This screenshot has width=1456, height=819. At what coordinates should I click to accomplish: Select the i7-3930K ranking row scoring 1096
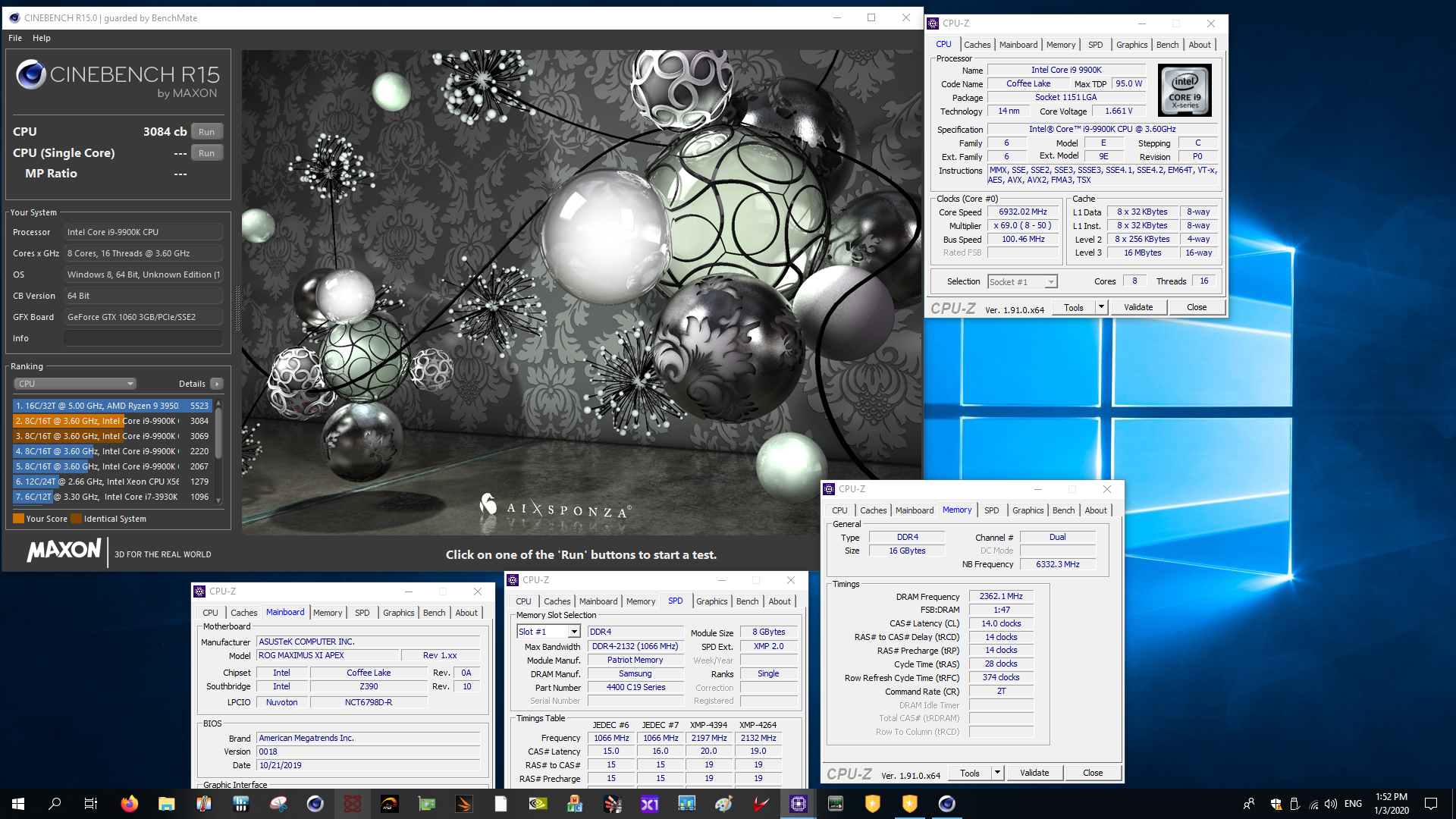coord(111,497)
